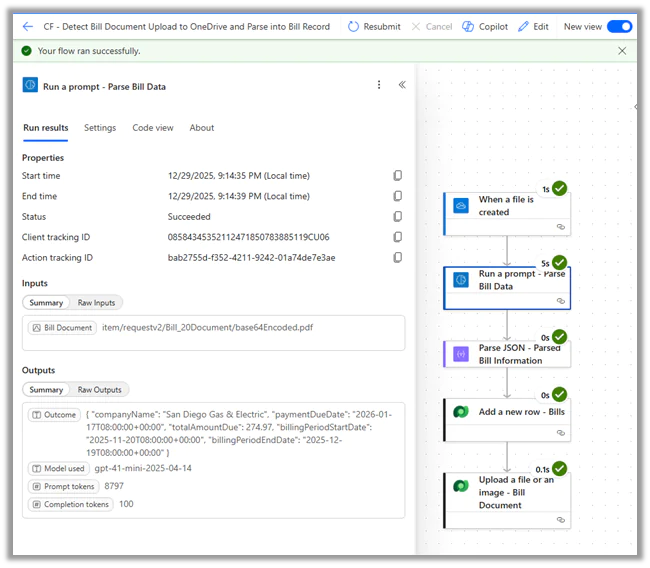Click Dataverse icon on Upload a file card
Screen dimensions: 650x568
coord(461,486)
